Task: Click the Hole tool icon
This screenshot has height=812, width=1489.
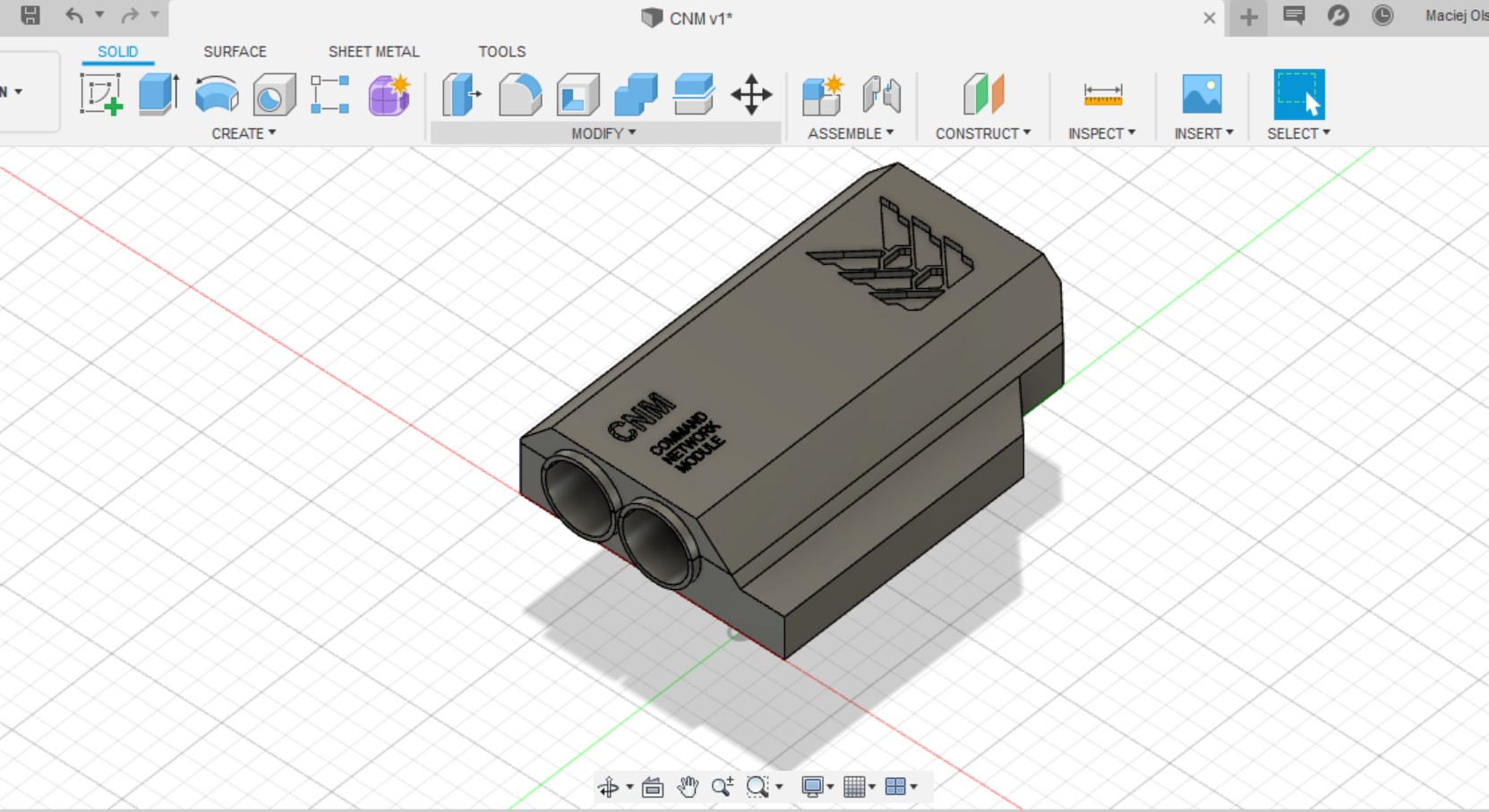Action: [274, 95]
